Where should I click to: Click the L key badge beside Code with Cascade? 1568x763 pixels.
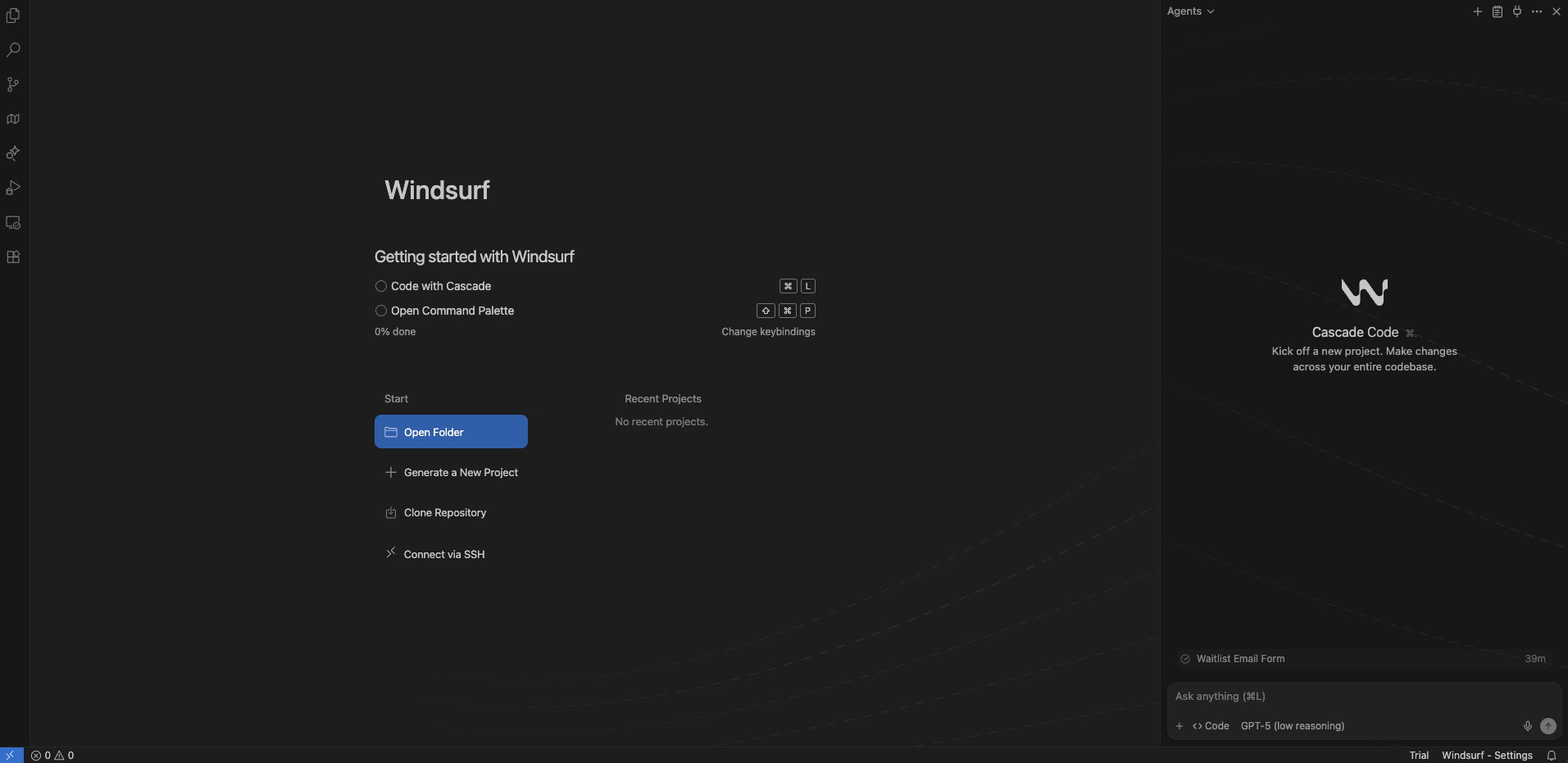point(808,286)
